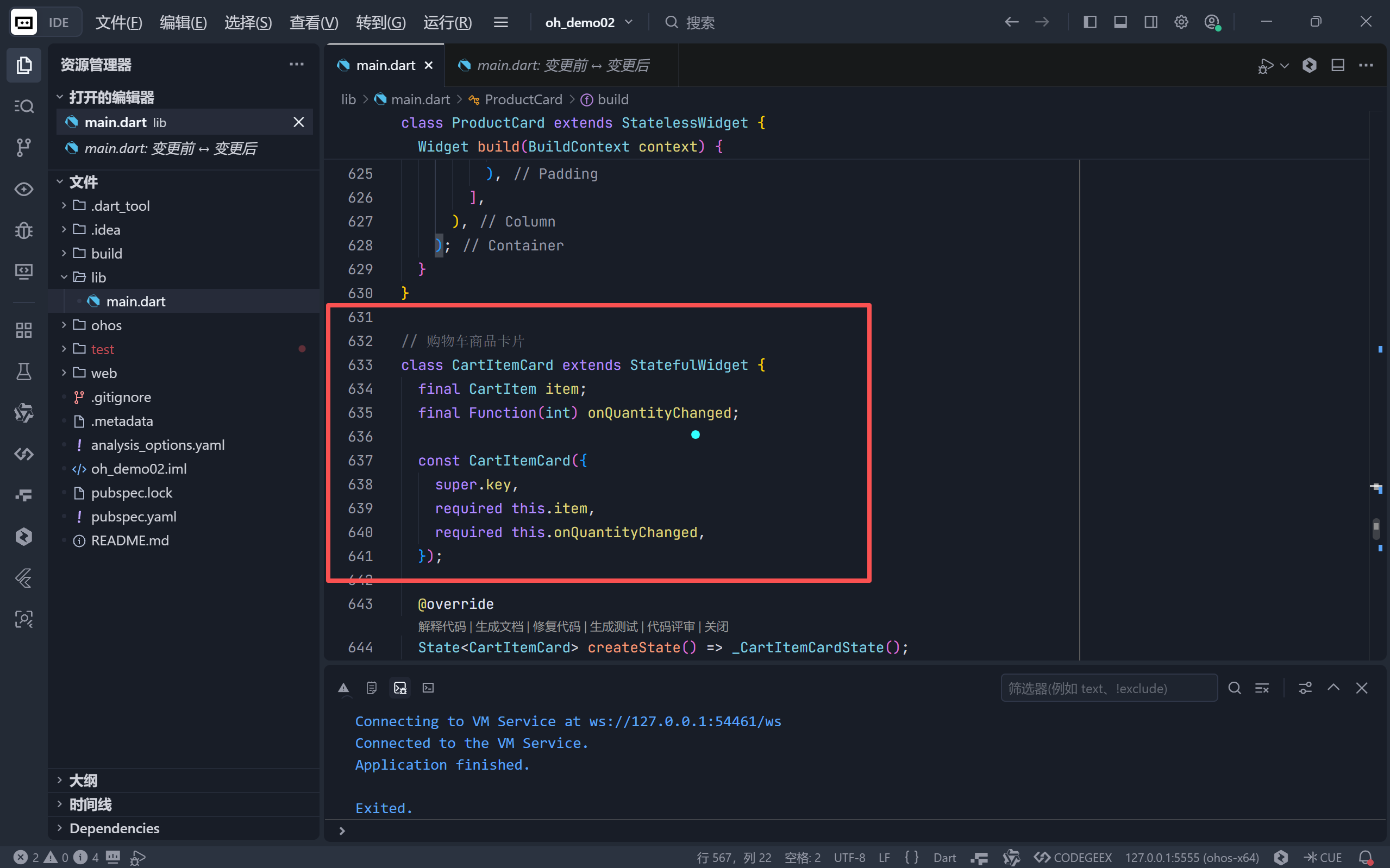This screenshot has height=868, width=1390.
Task: Click the Flutter icon in sidebar
Action: 23,578
